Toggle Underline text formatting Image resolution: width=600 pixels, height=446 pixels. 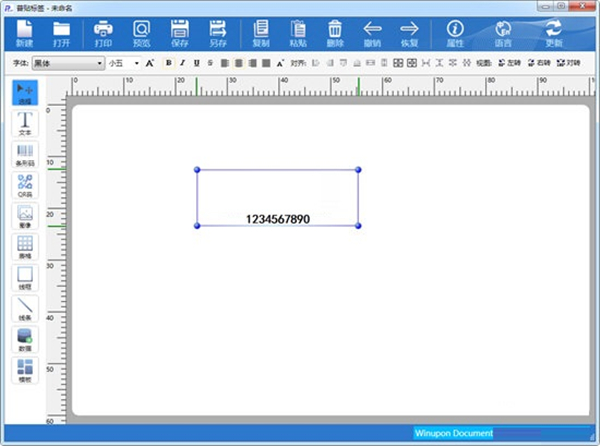tap(197, 63)
